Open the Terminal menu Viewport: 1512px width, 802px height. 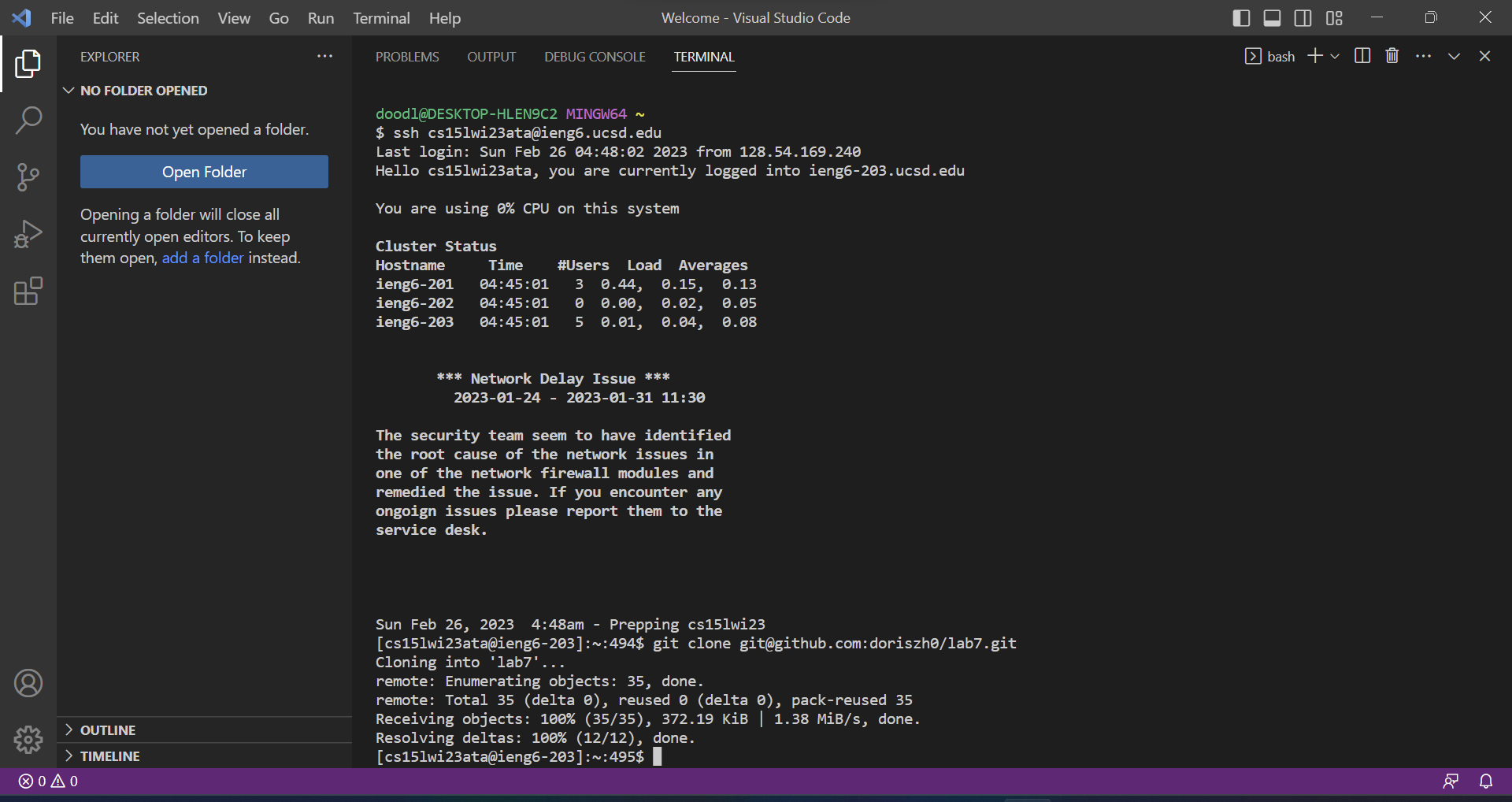381,17
